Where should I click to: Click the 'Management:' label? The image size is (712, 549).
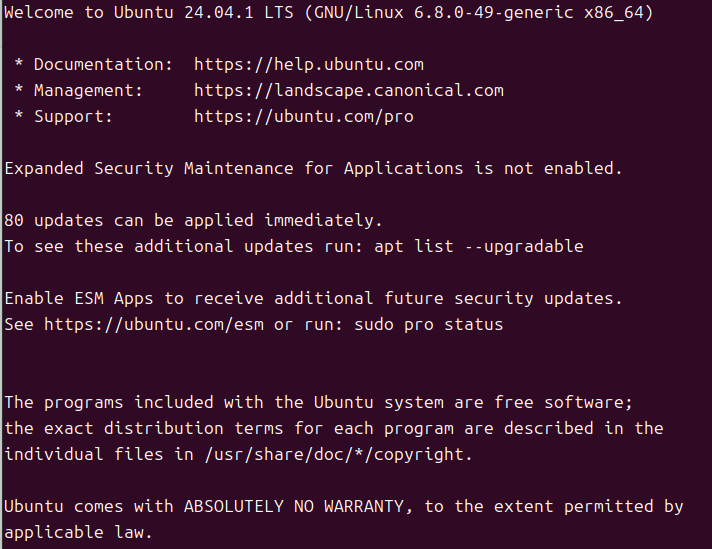(89, 90)
